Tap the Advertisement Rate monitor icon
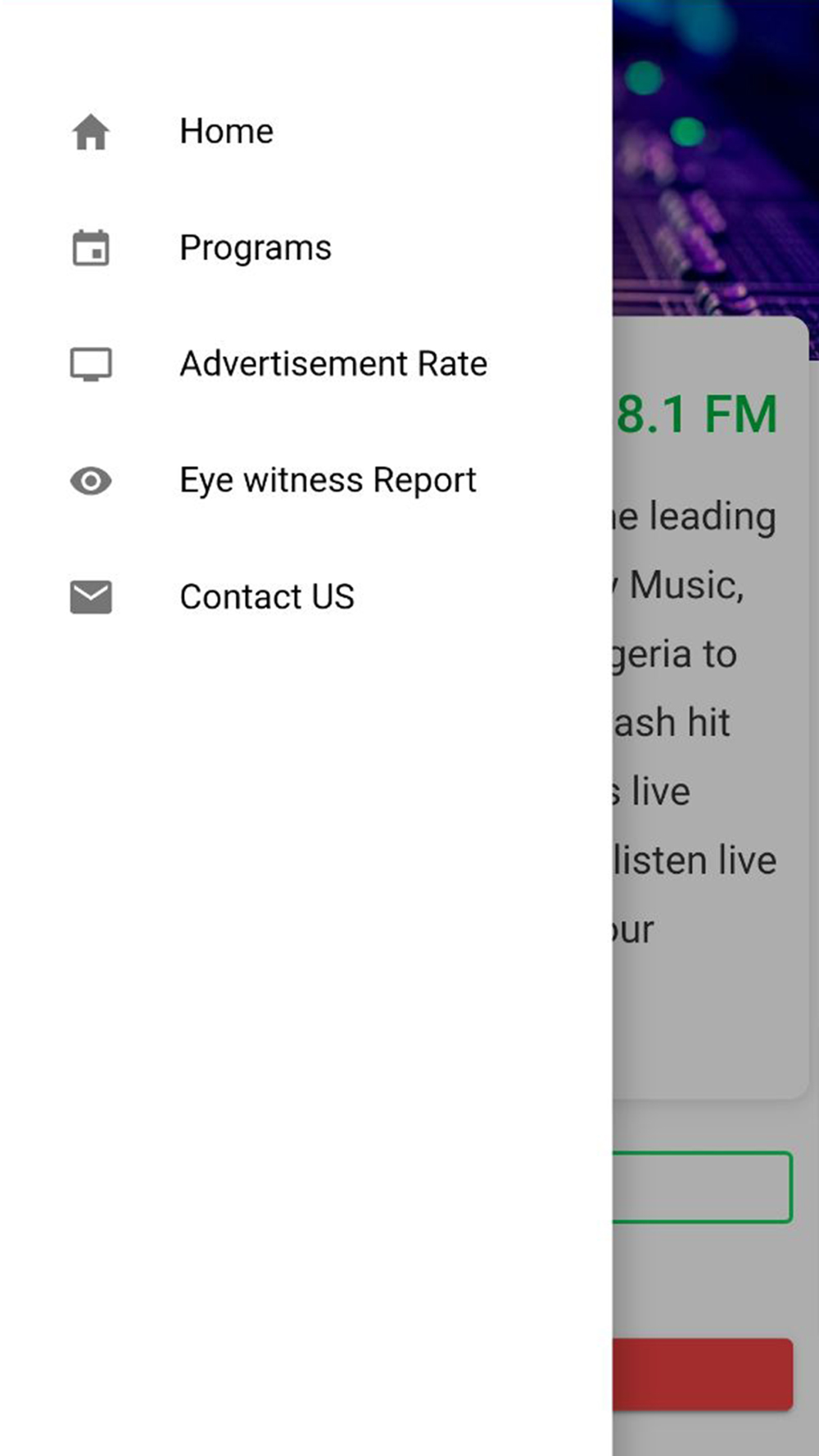Screen dimensions: 819x1456 pos(91,364)
